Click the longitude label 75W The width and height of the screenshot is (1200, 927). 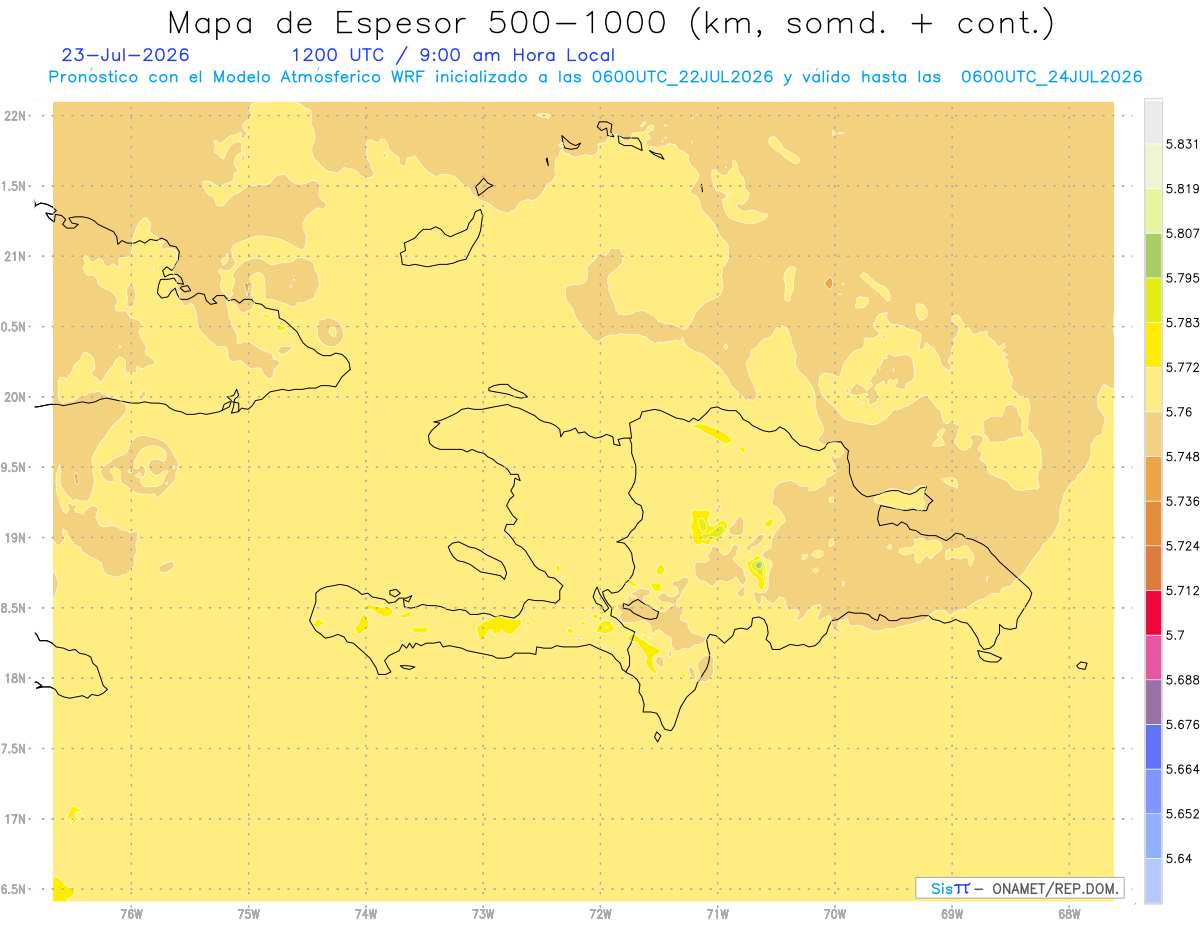click(x=249, y=912)
